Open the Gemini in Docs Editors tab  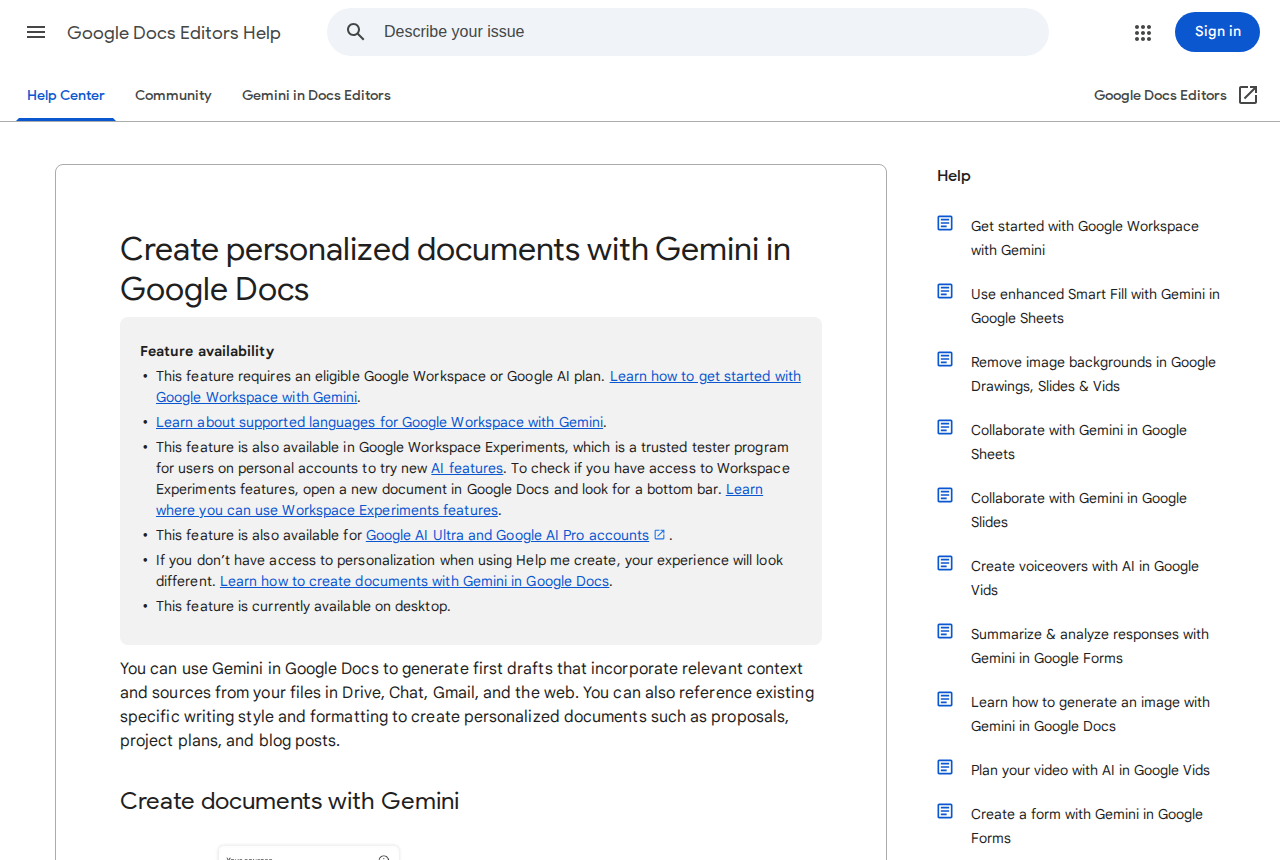[316, 95]
